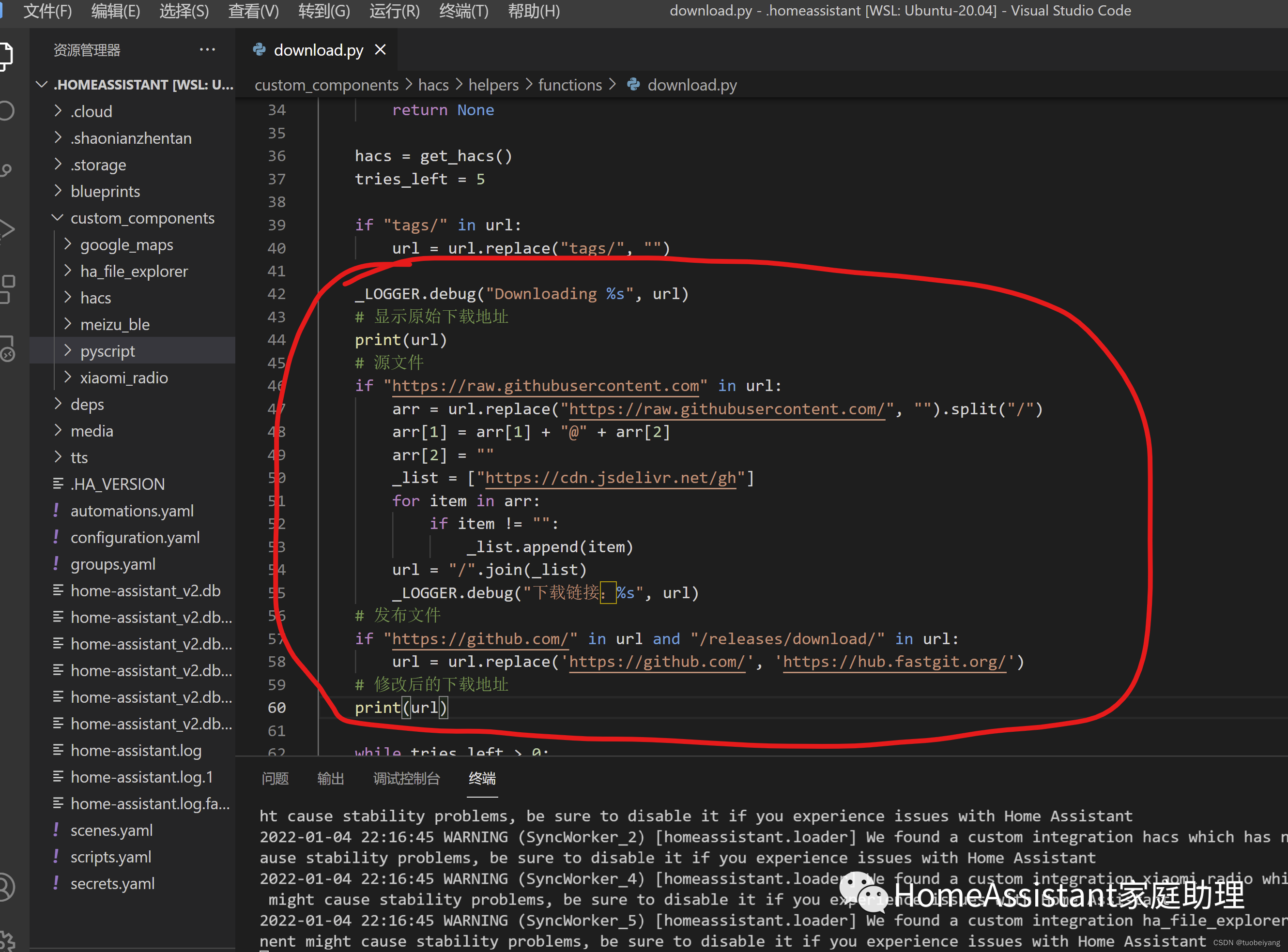Open the .HA_VERSION file
This screenshot has width=1288, height=952.
pos(133,484)
